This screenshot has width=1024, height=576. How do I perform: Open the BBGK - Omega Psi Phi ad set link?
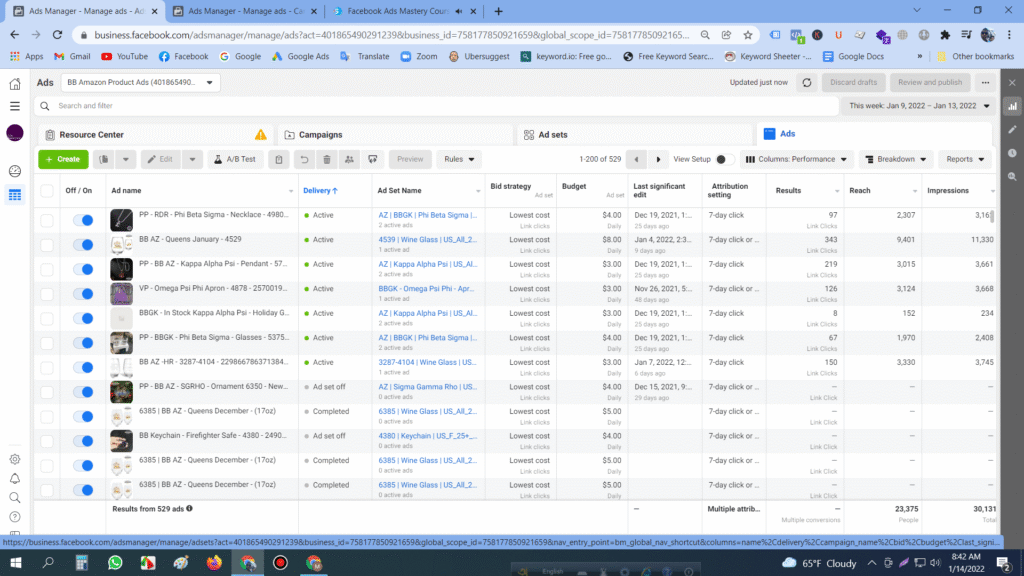point(426,289)
